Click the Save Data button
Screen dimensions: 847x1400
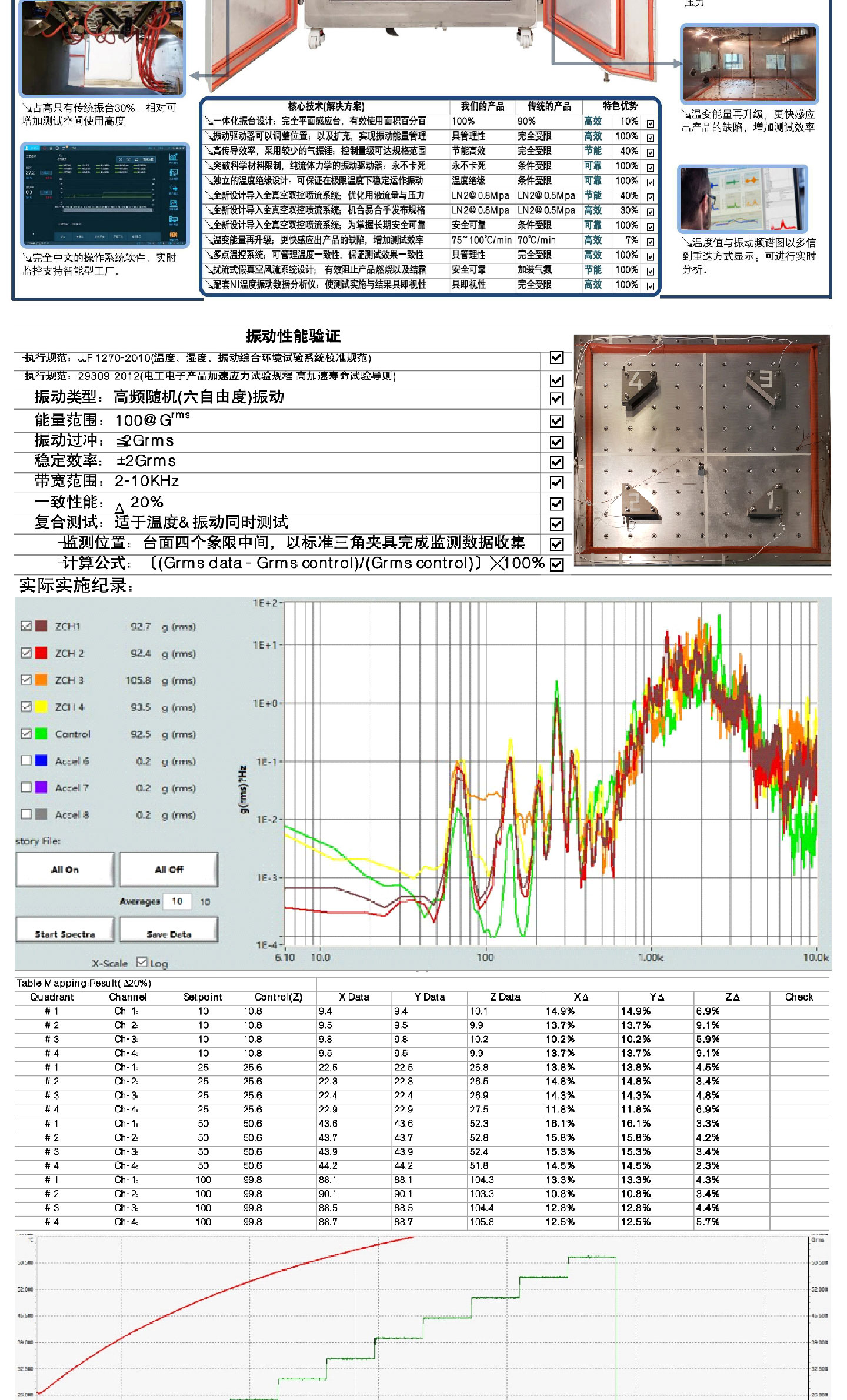pyautogui.click(x=169, y=933)
